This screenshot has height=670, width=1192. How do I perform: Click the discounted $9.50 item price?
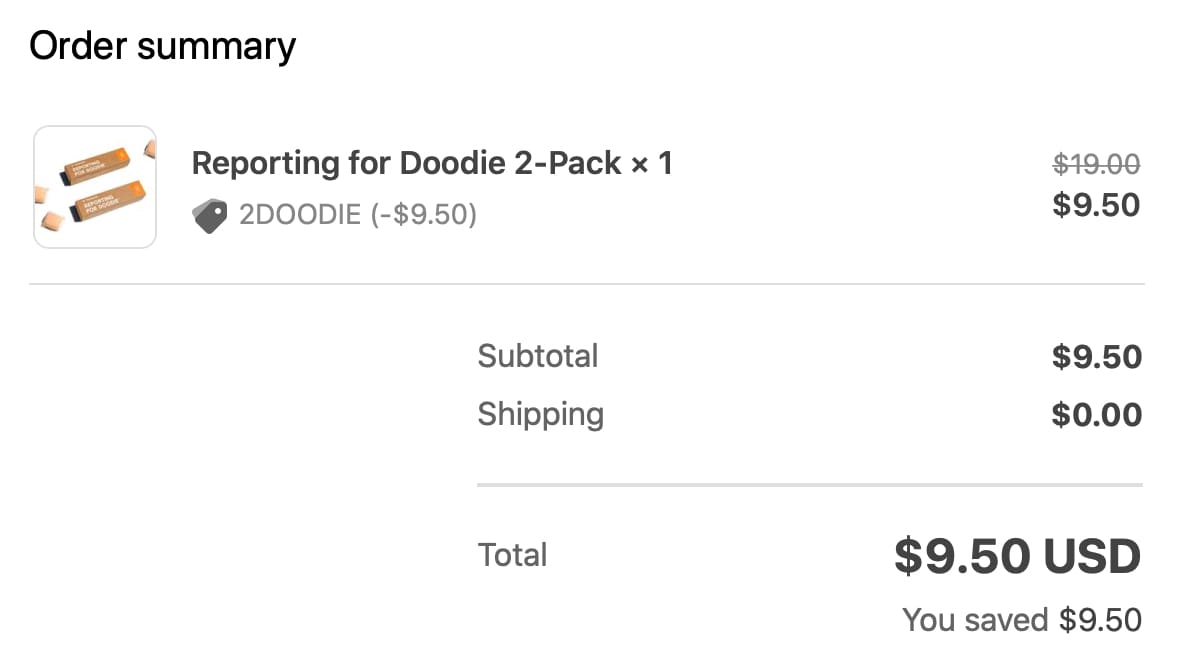pos(1096,205)
